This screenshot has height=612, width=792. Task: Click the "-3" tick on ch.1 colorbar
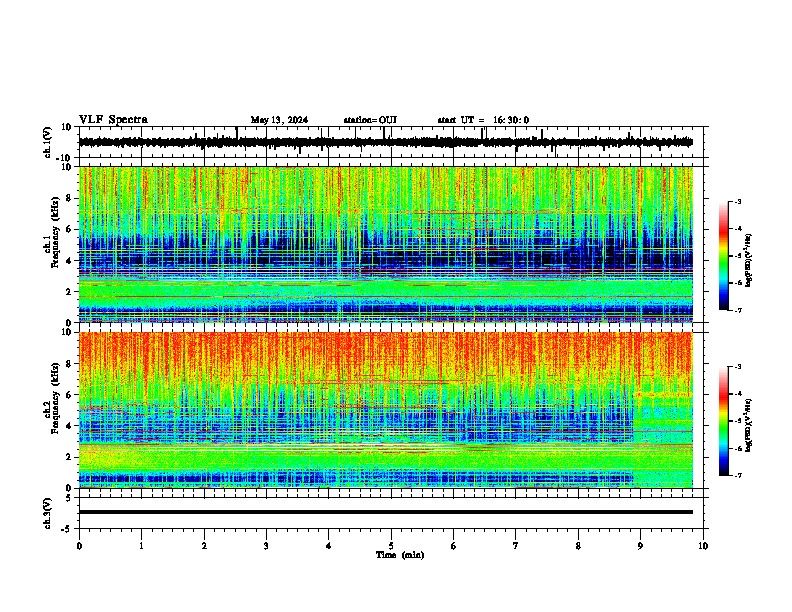pos(737,201)
